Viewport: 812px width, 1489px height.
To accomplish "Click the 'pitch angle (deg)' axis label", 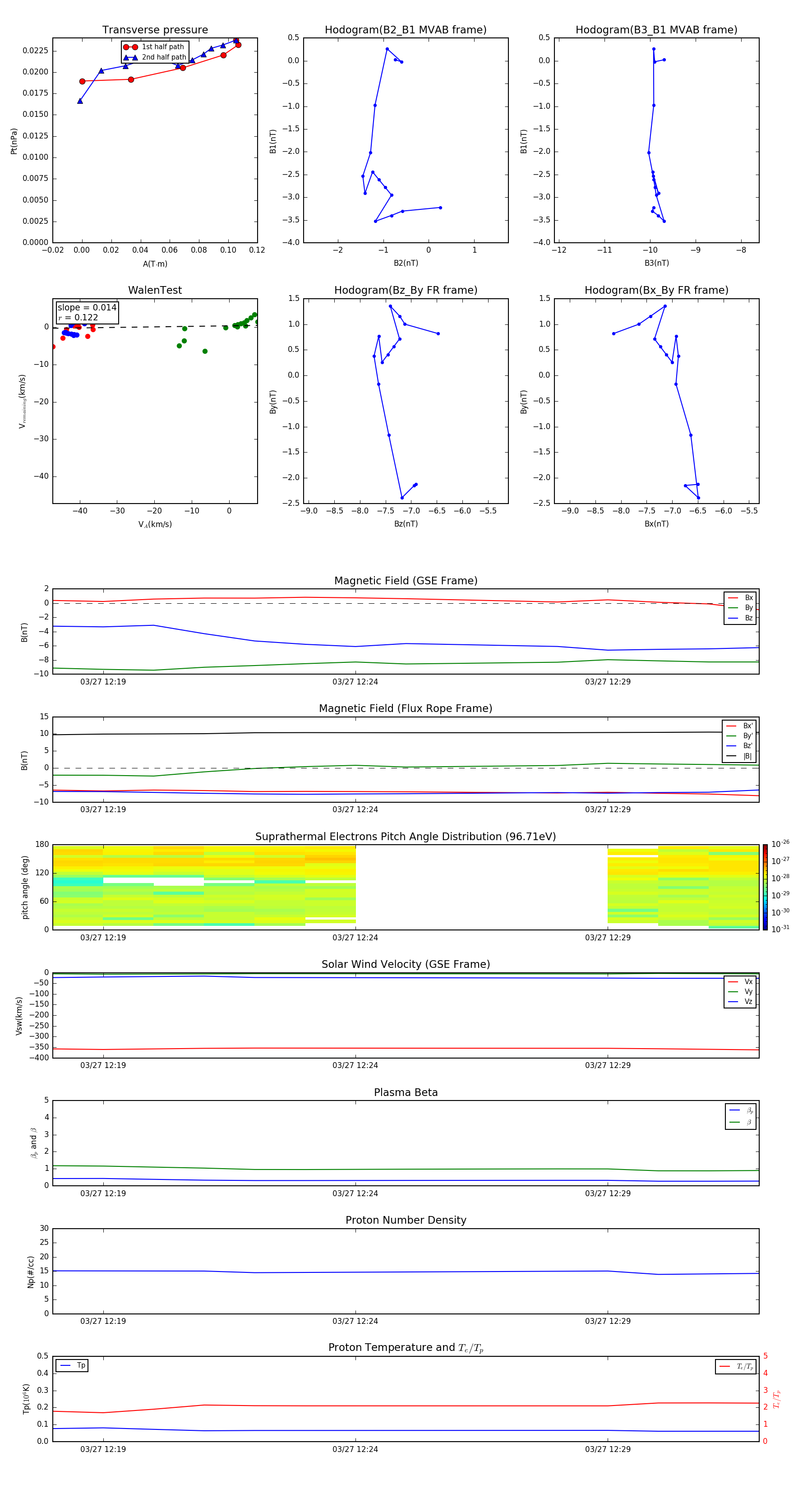I will click(25, 887).
